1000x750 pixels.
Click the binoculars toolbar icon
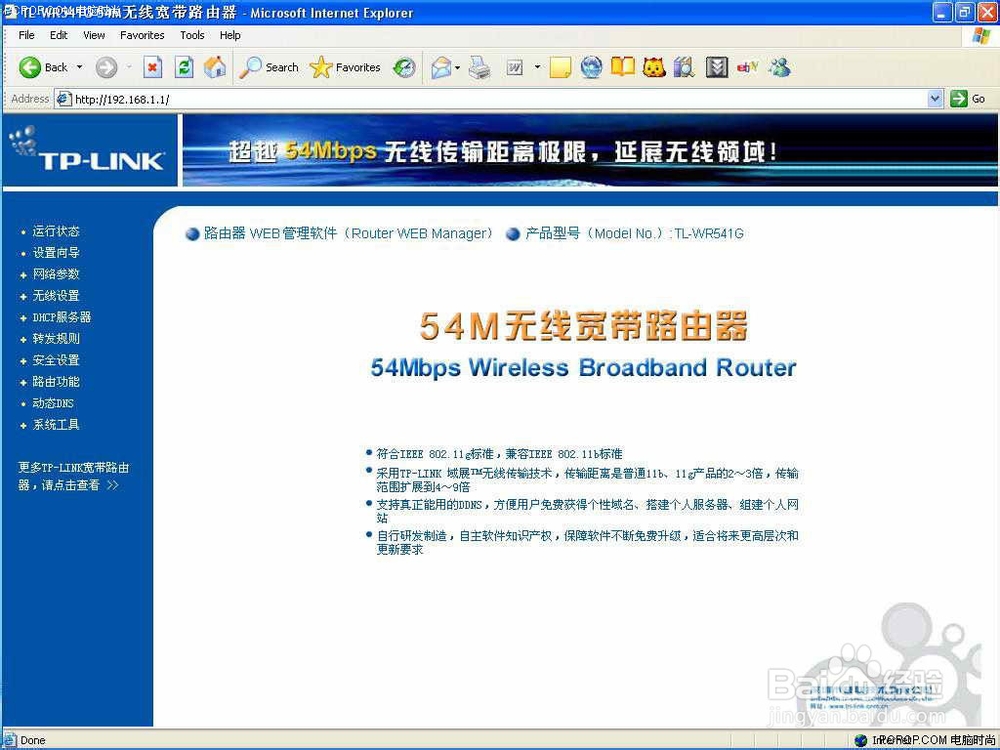click(x=684, y=67)
